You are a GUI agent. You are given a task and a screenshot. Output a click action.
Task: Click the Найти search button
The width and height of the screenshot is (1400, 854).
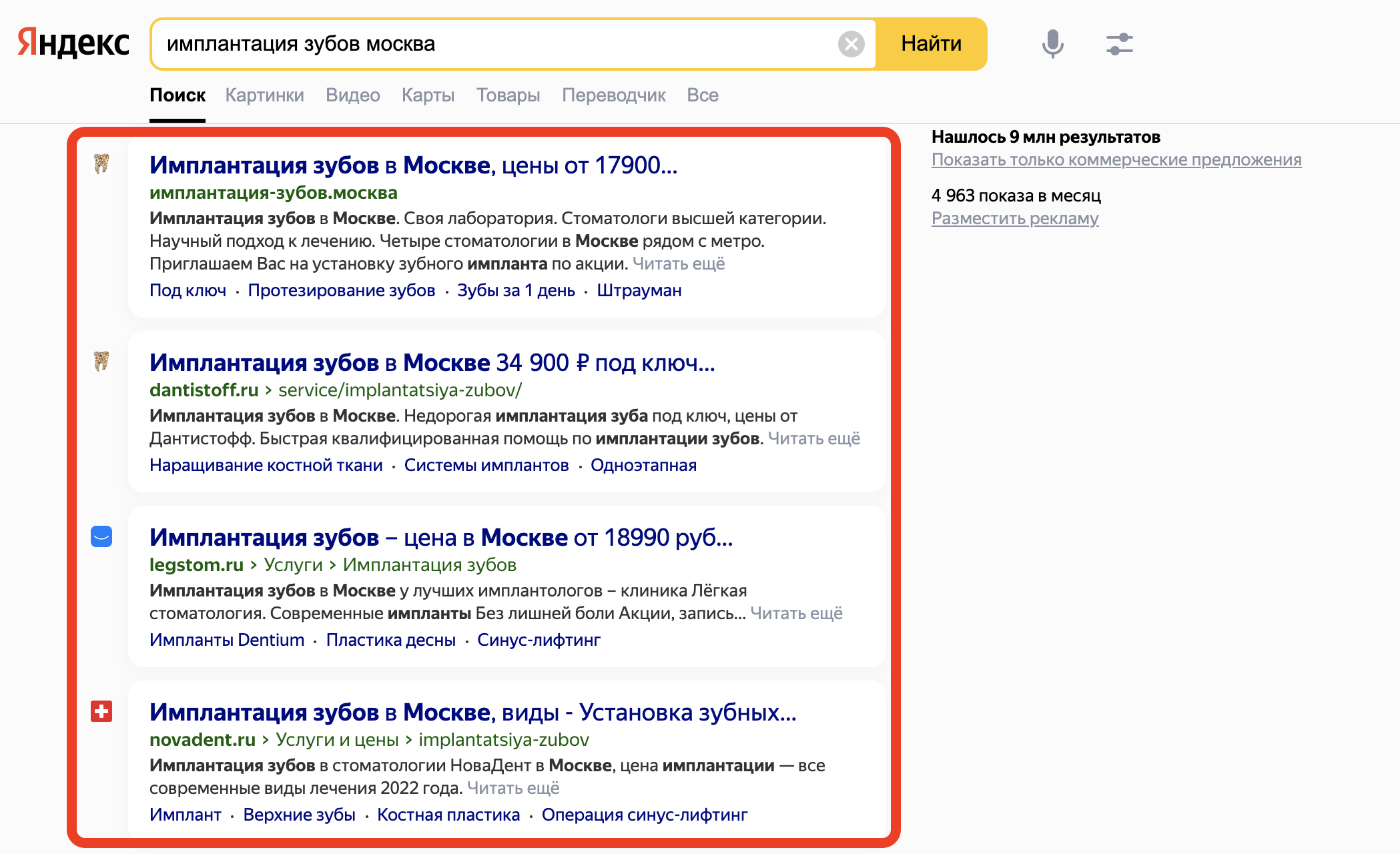931,44
